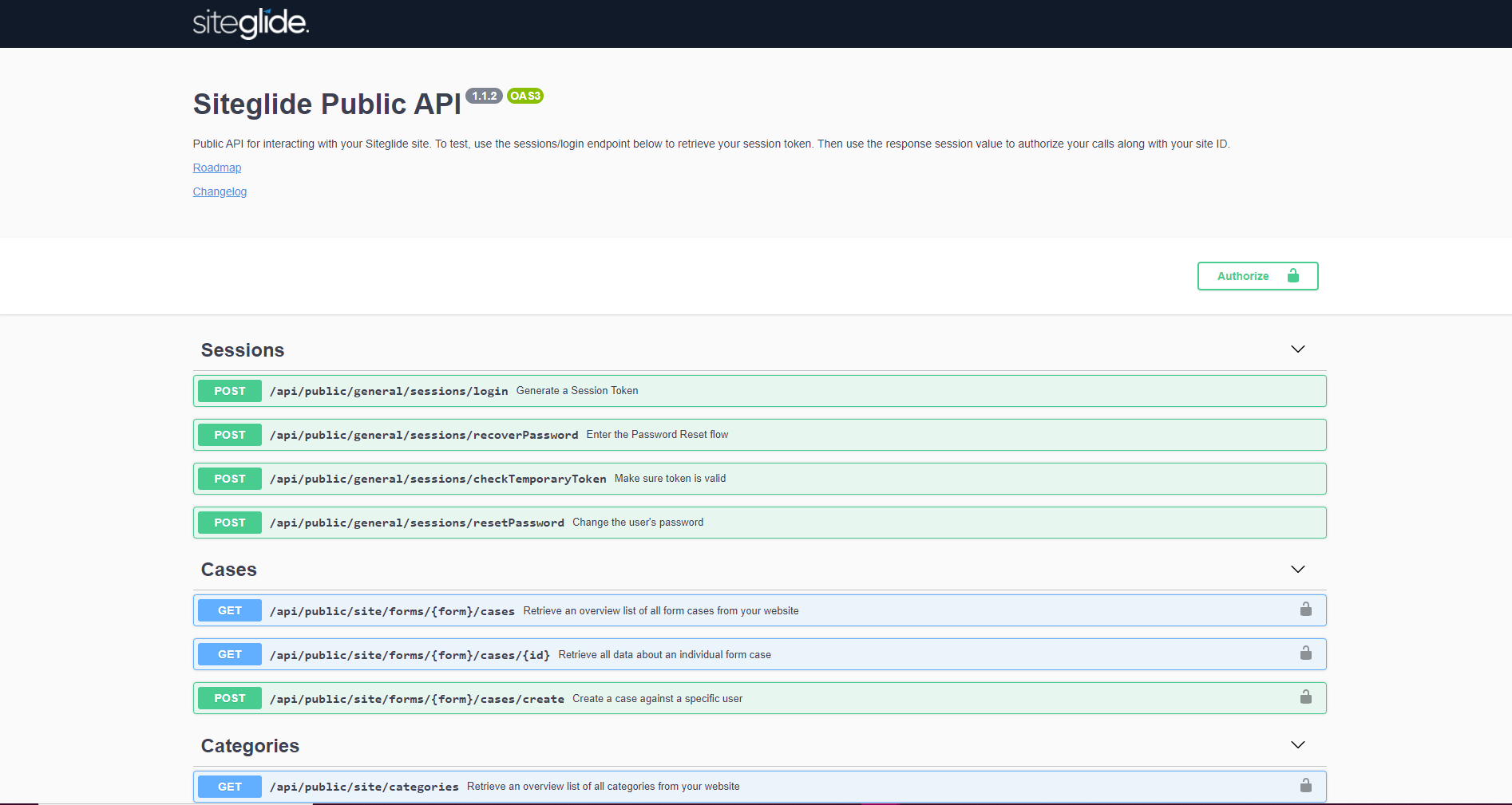
Task: Click the lock icon in Authorize button
Action: tap(1293, 275)
